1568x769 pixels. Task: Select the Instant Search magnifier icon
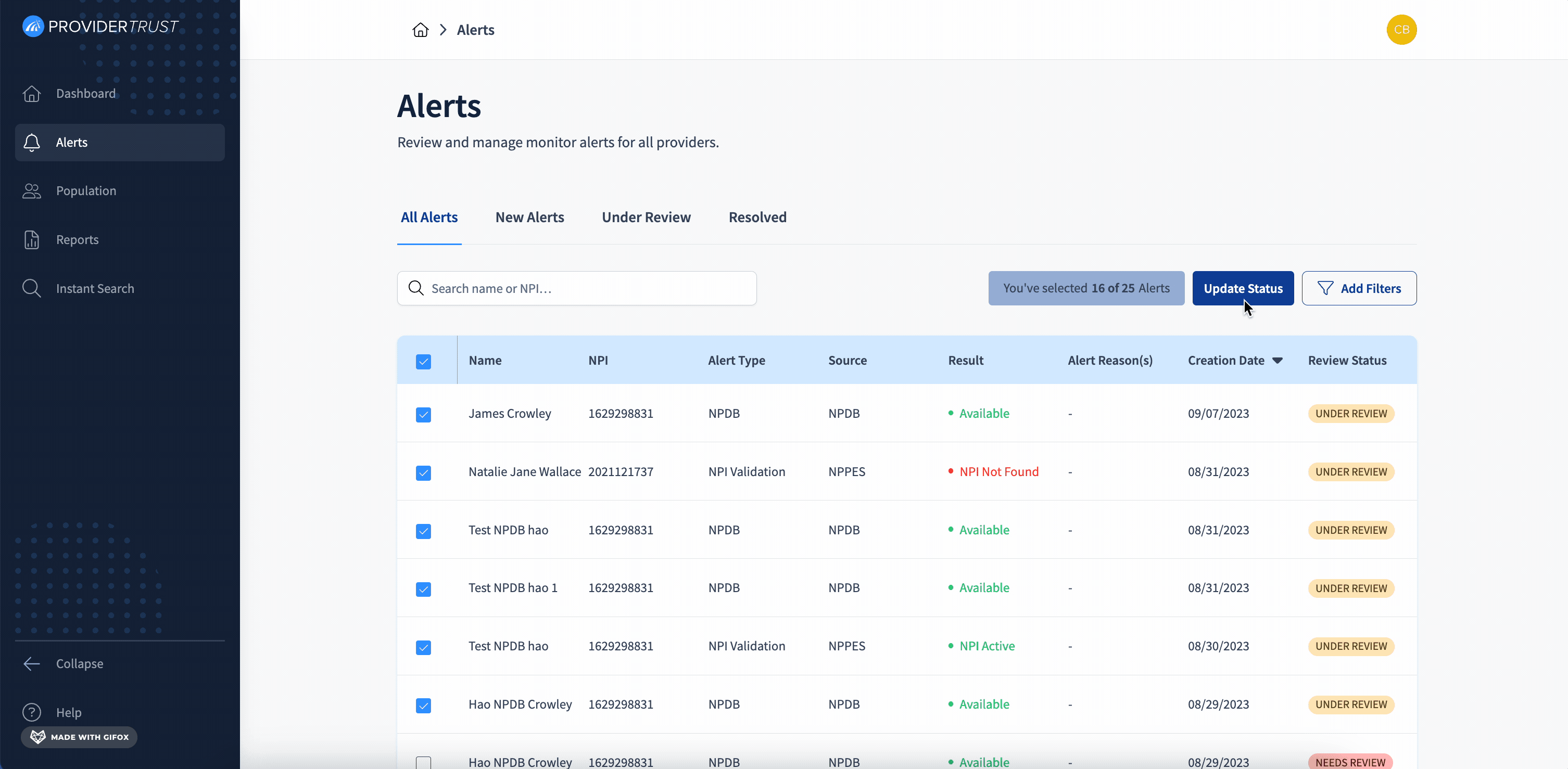point(32,288)
